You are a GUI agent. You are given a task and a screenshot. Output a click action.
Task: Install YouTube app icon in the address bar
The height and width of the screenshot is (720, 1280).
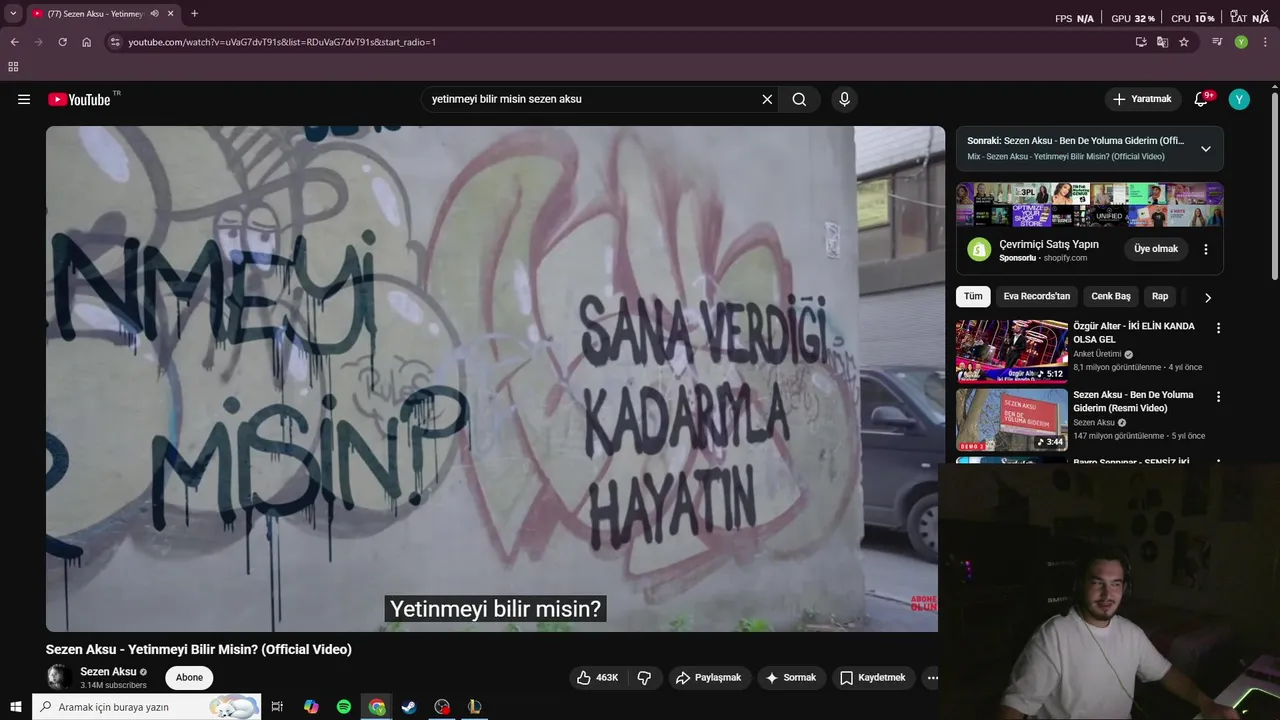[1141, 42]
